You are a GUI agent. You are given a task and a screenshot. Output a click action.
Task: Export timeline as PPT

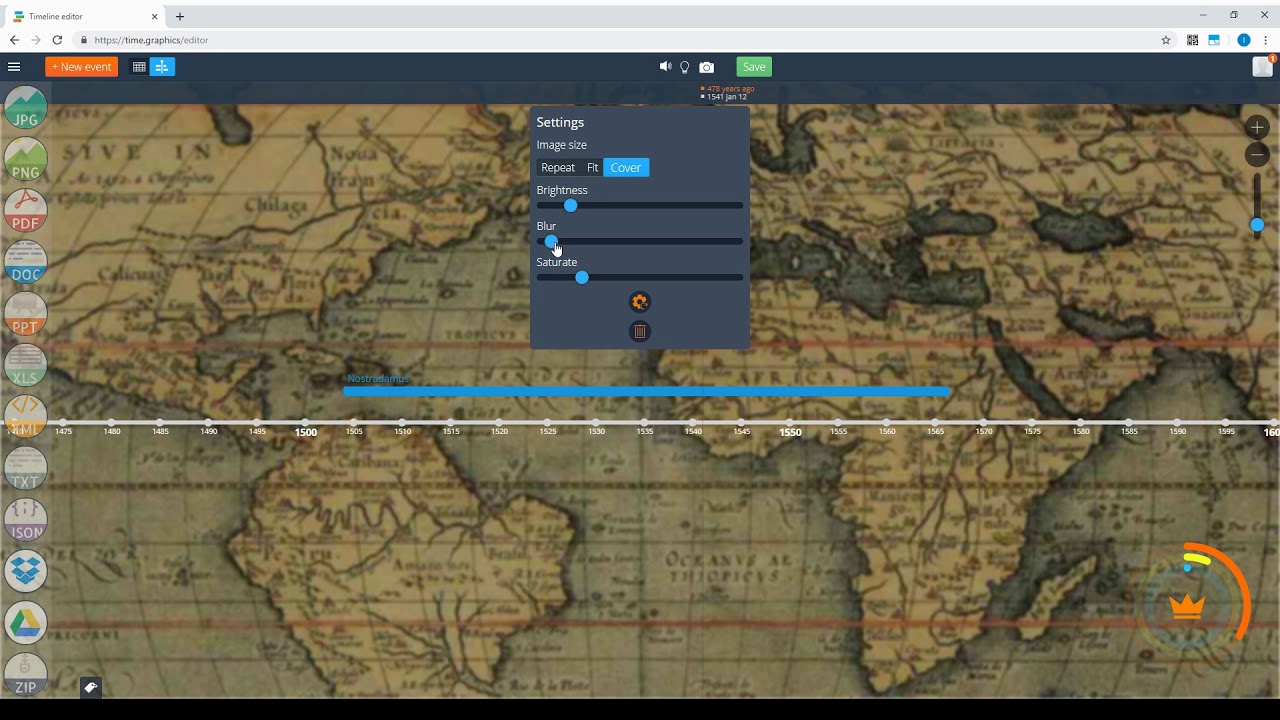[26, 314]
